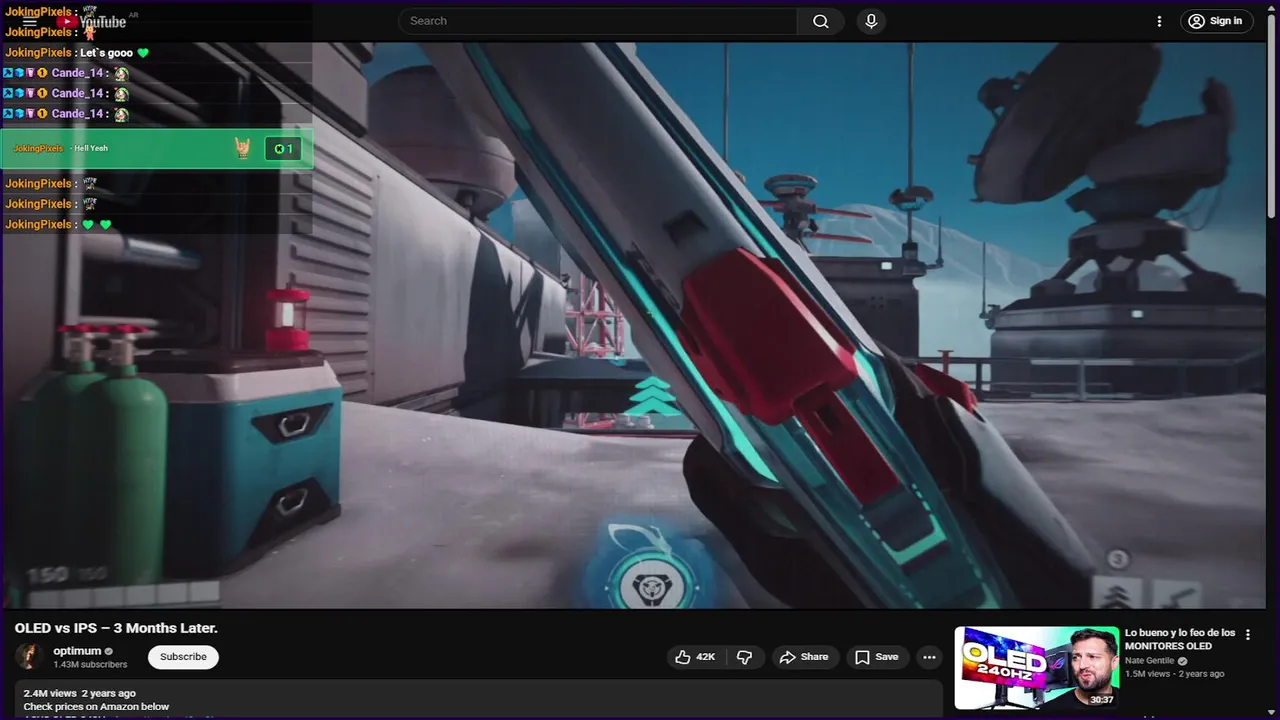
Task: Save the video to a playlist
Action: (x=876, y=657)
